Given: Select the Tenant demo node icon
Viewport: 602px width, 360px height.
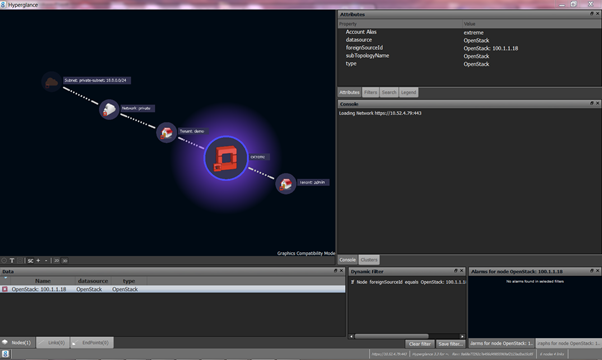Looking at the screenshot, I should (166, 132).
